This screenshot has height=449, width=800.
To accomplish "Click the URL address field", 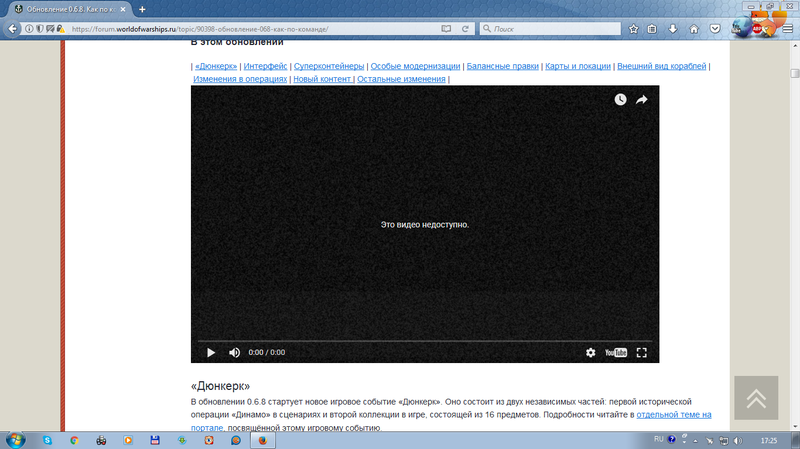I will point(254,29).
